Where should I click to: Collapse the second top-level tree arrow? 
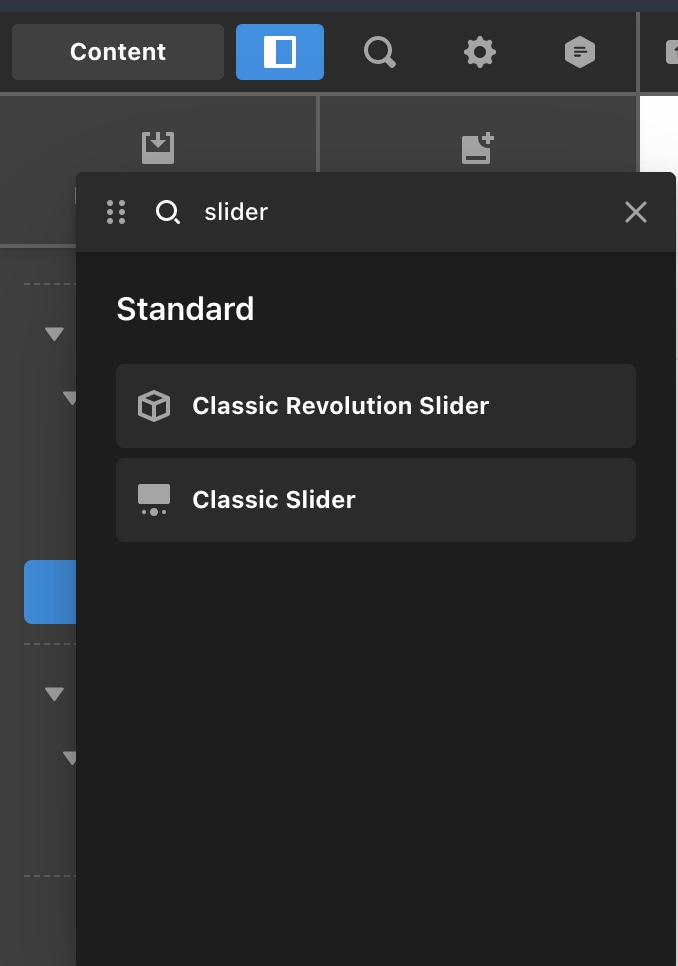click(x=54, y=694)
